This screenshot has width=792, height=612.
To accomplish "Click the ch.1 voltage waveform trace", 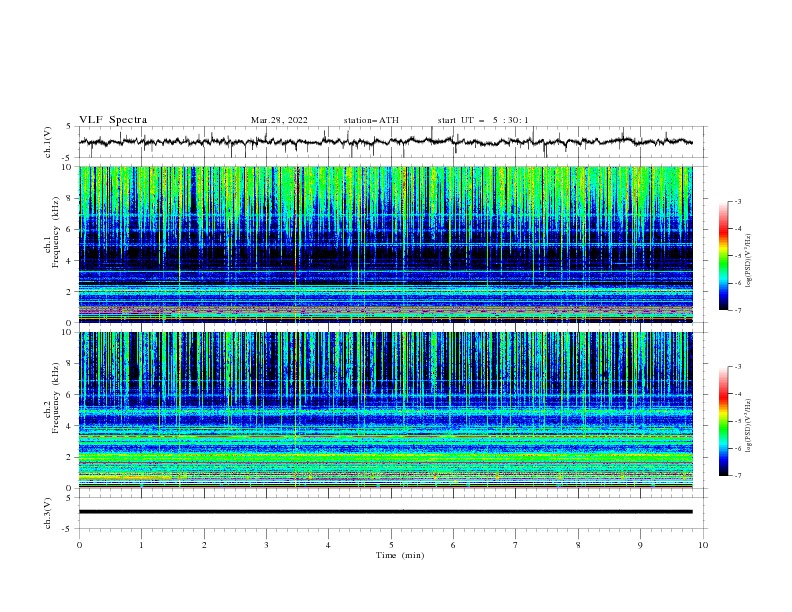I will click(385, 142).
